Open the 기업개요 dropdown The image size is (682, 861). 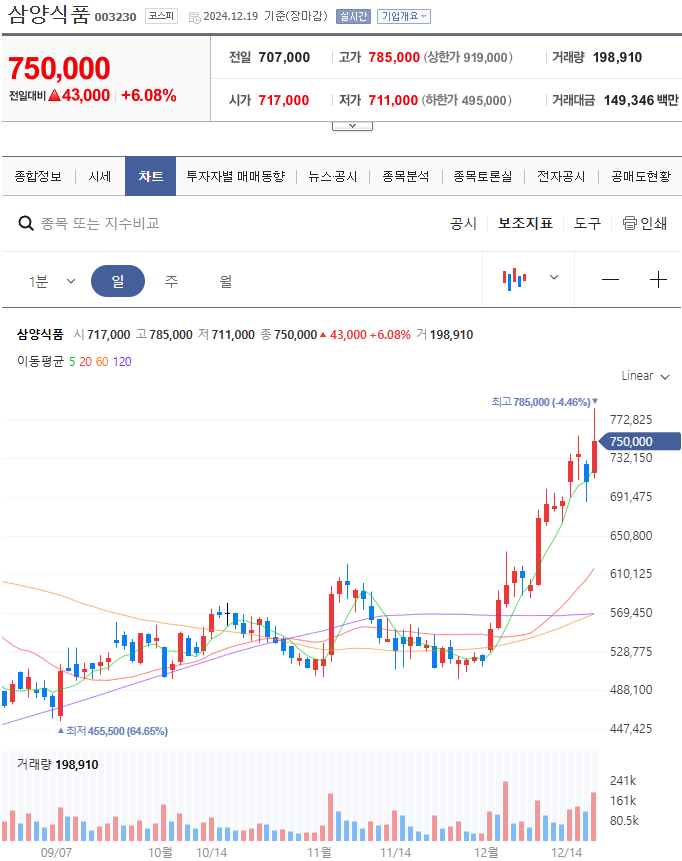(404, 16)
